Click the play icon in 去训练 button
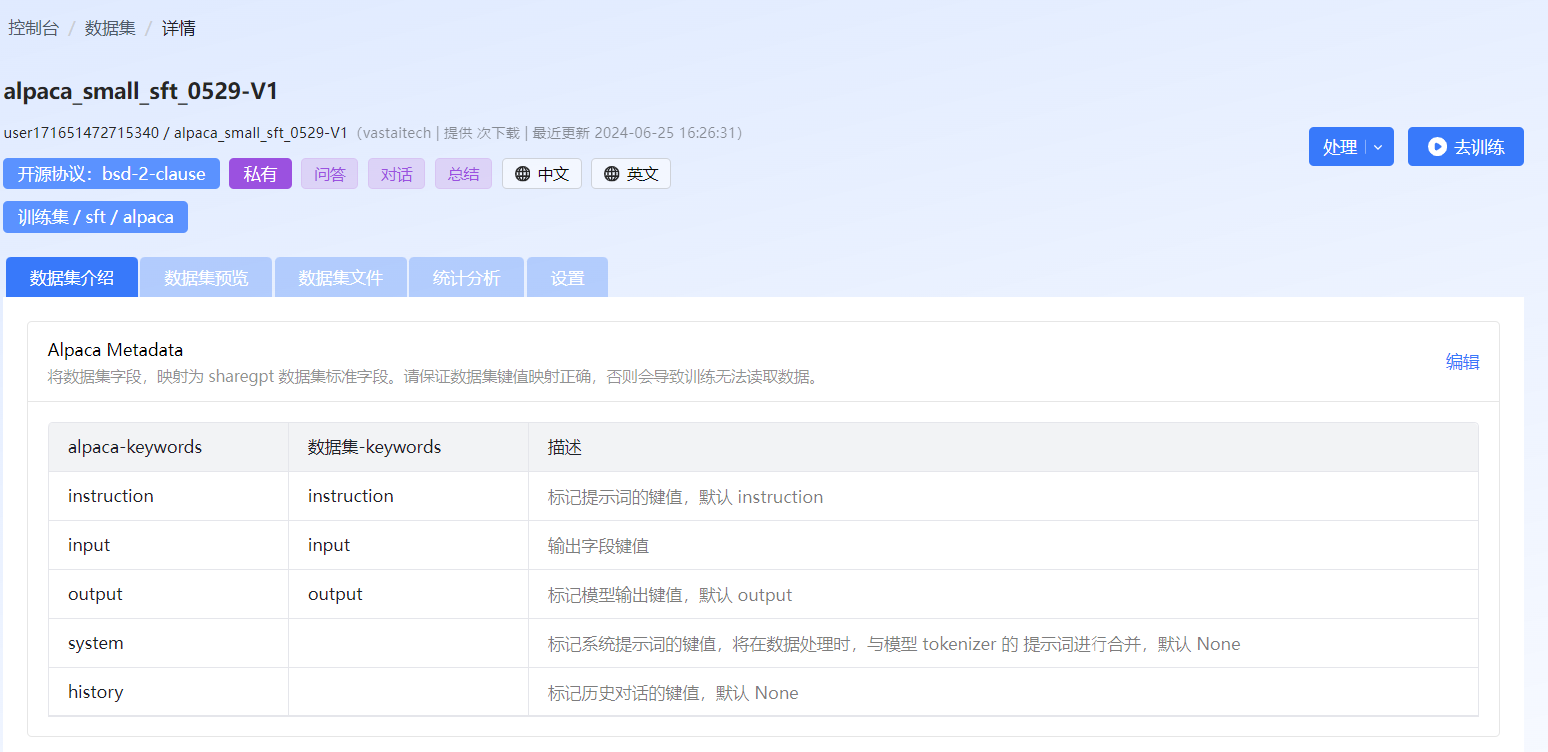 [x=1437, y=147]
